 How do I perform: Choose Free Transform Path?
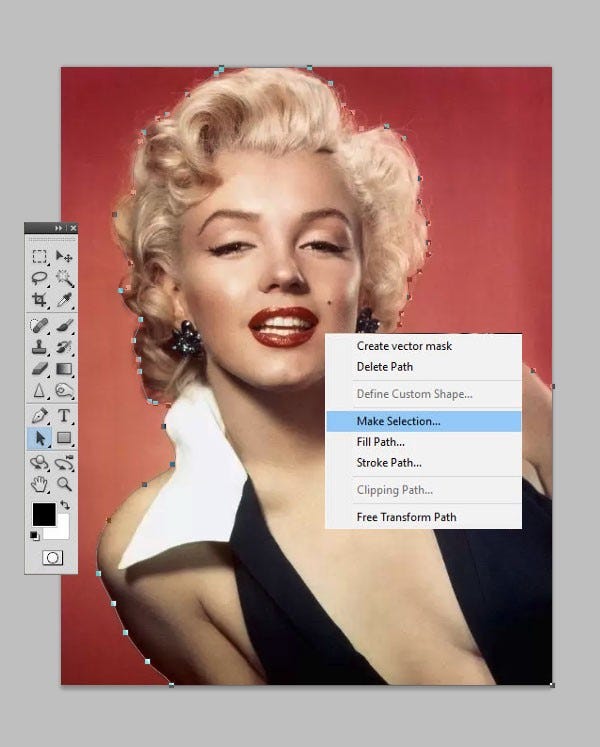click(x=406, y=517)
